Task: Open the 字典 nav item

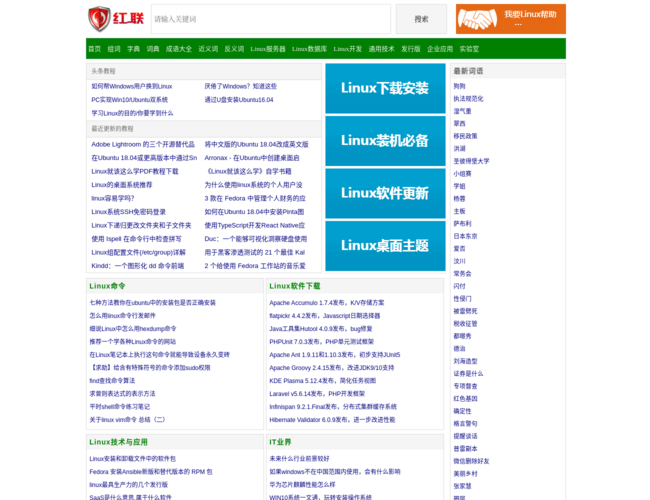Action: coord(133,49)
